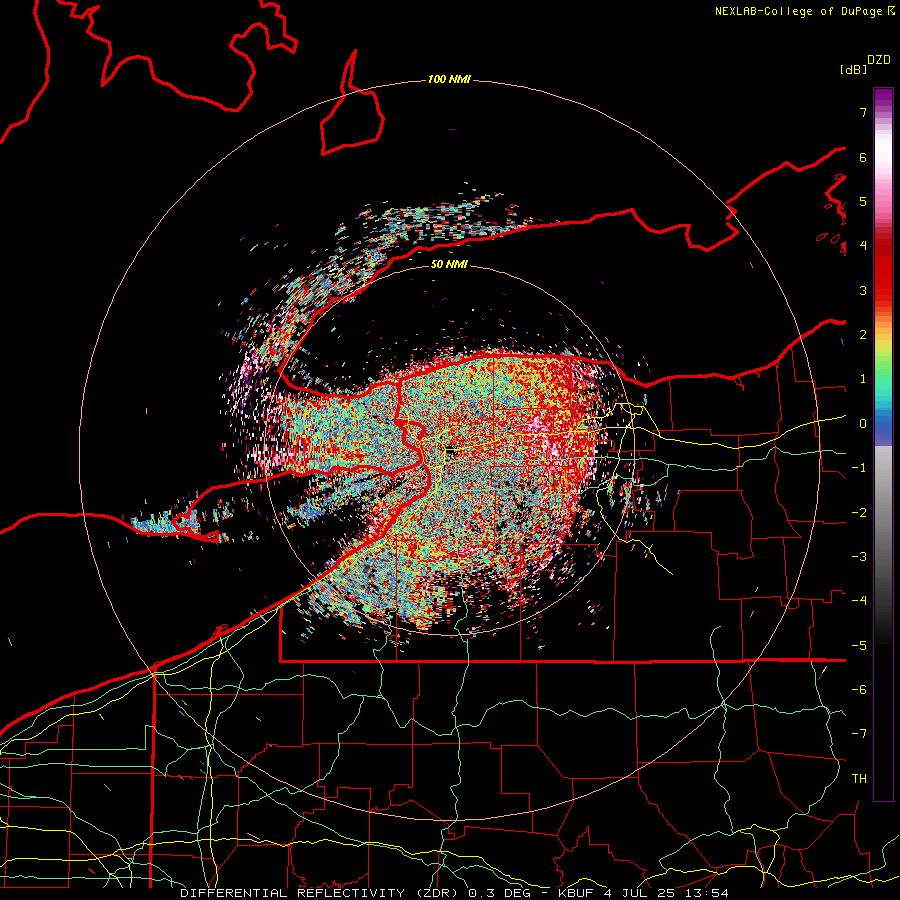The height and width of the screenshot is (900, 900).
Task: Click the 3 value on colorbar scale
Action: click(863, 290)
